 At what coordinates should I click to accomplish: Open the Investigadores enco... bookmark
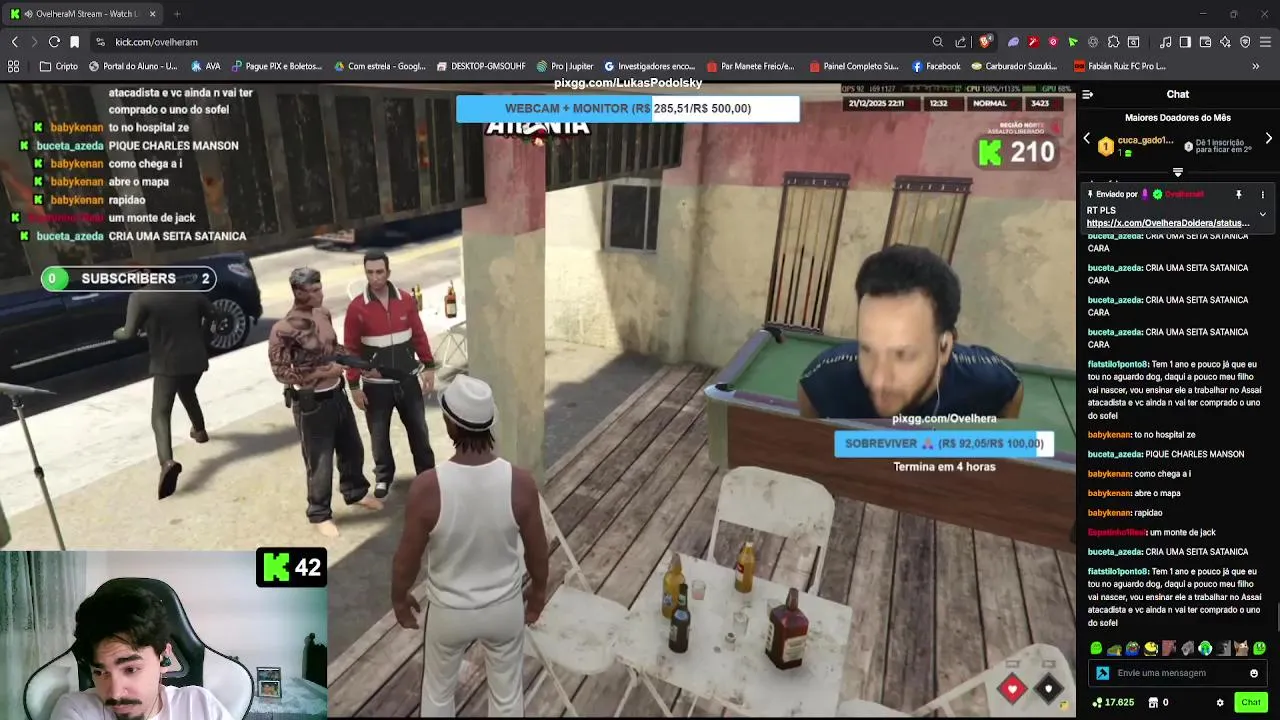click(650, 66)
